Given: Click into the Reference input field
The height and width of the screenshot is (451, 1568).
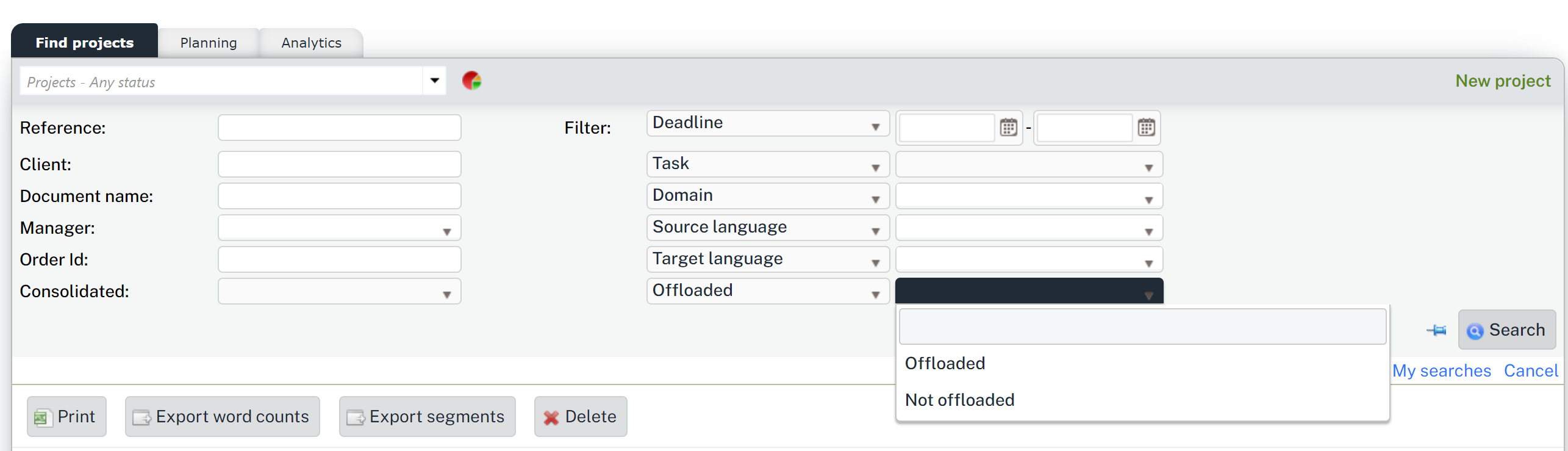Looking at the screenshot, I should pos(339,128).
